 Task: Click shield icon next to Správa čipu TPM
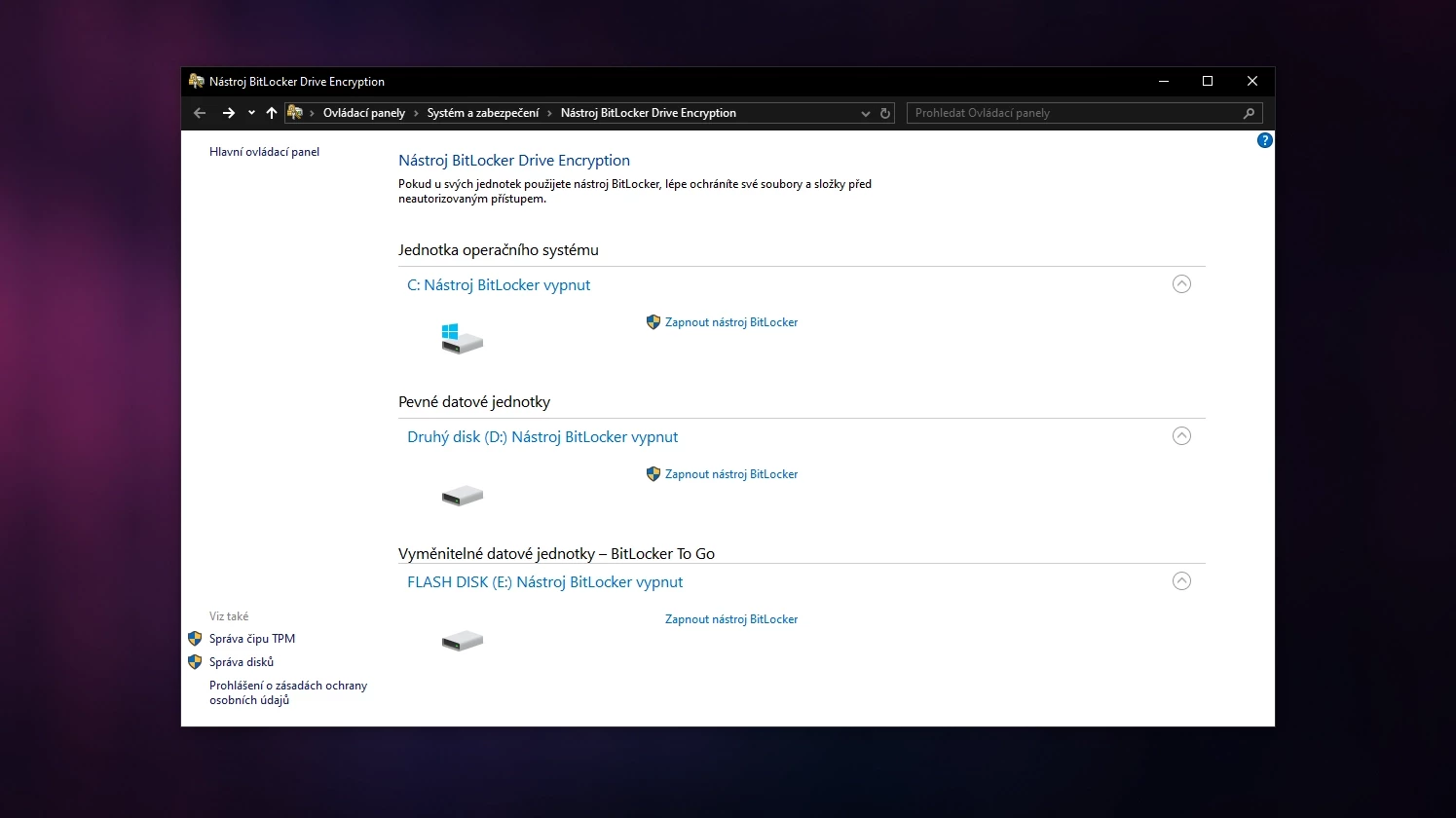pos(195,639)
